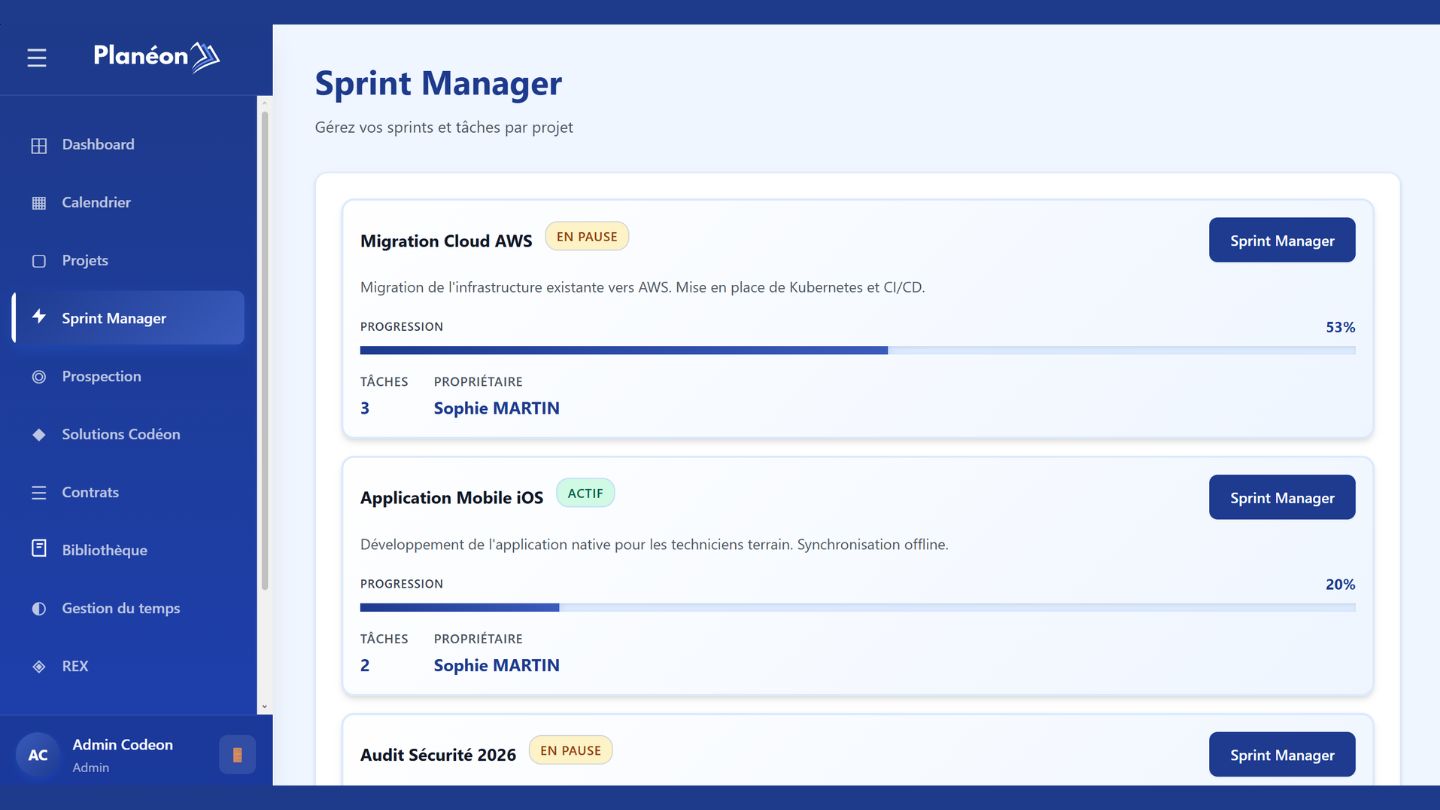Click task count 3 in Migration card
This screenshot has height=810, width=1440.
click(x=365, y=408)
